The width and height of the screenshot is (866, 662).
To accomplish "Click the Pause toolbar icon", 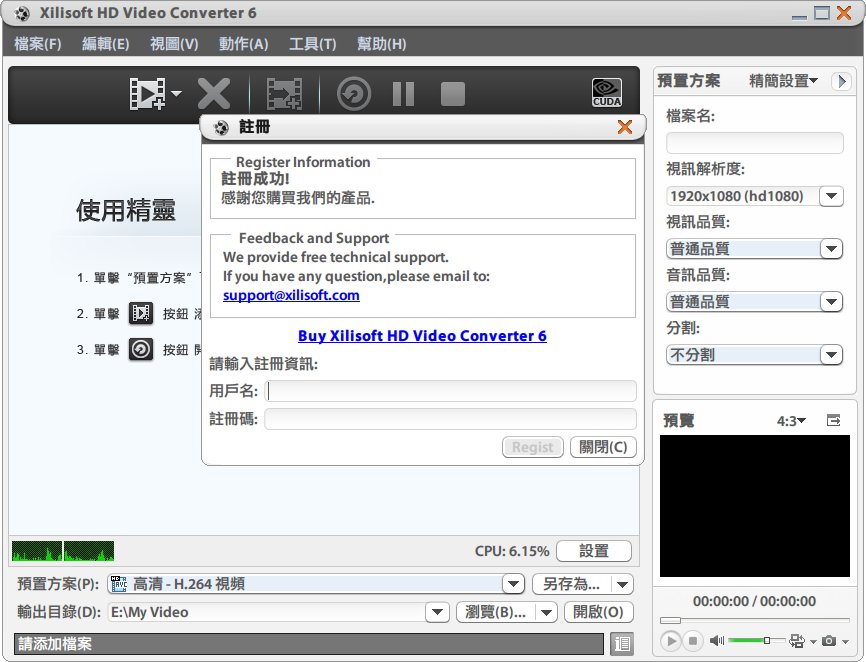I will pos(403,93).
